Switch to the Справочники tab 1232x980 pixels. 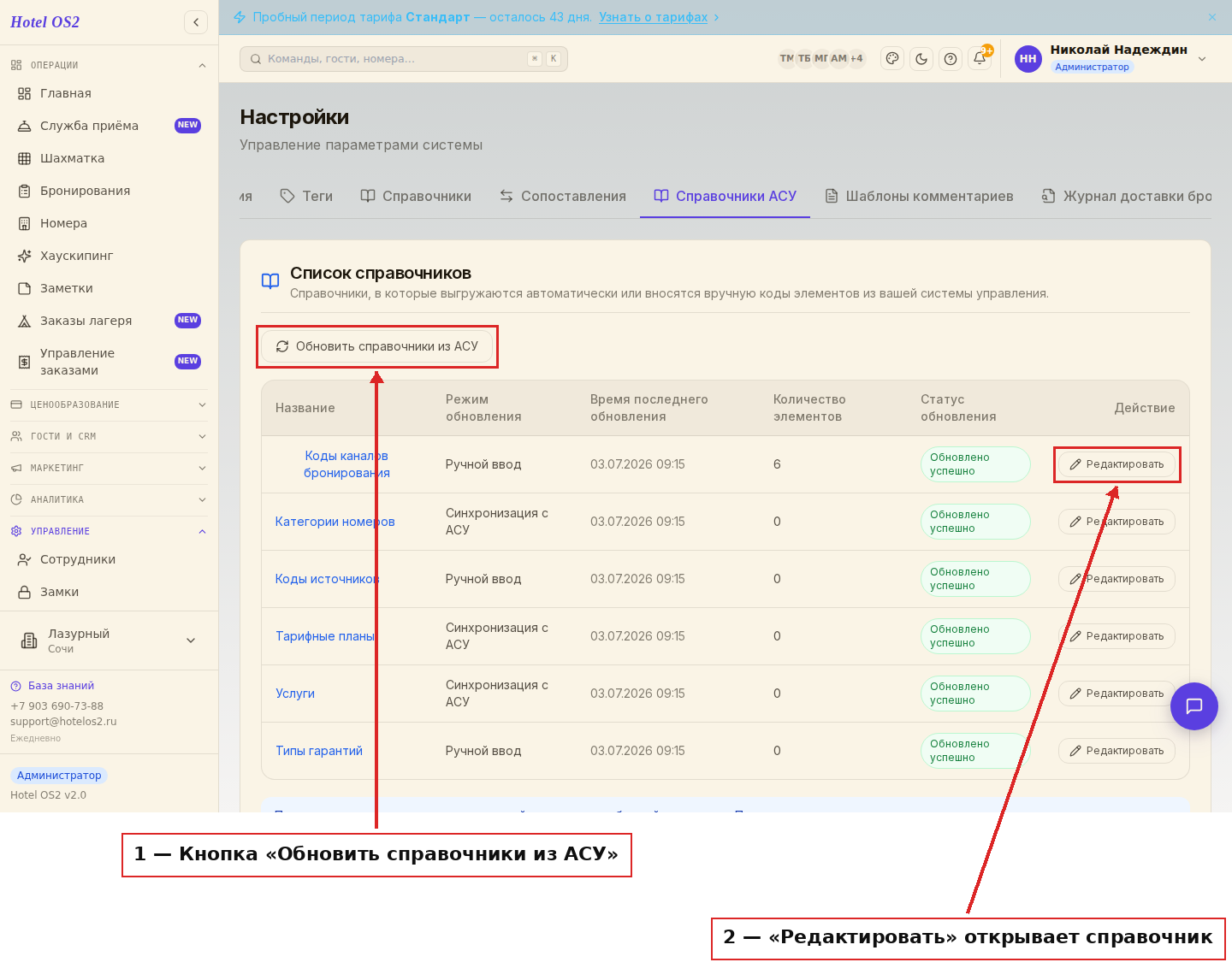click(416, 196)
